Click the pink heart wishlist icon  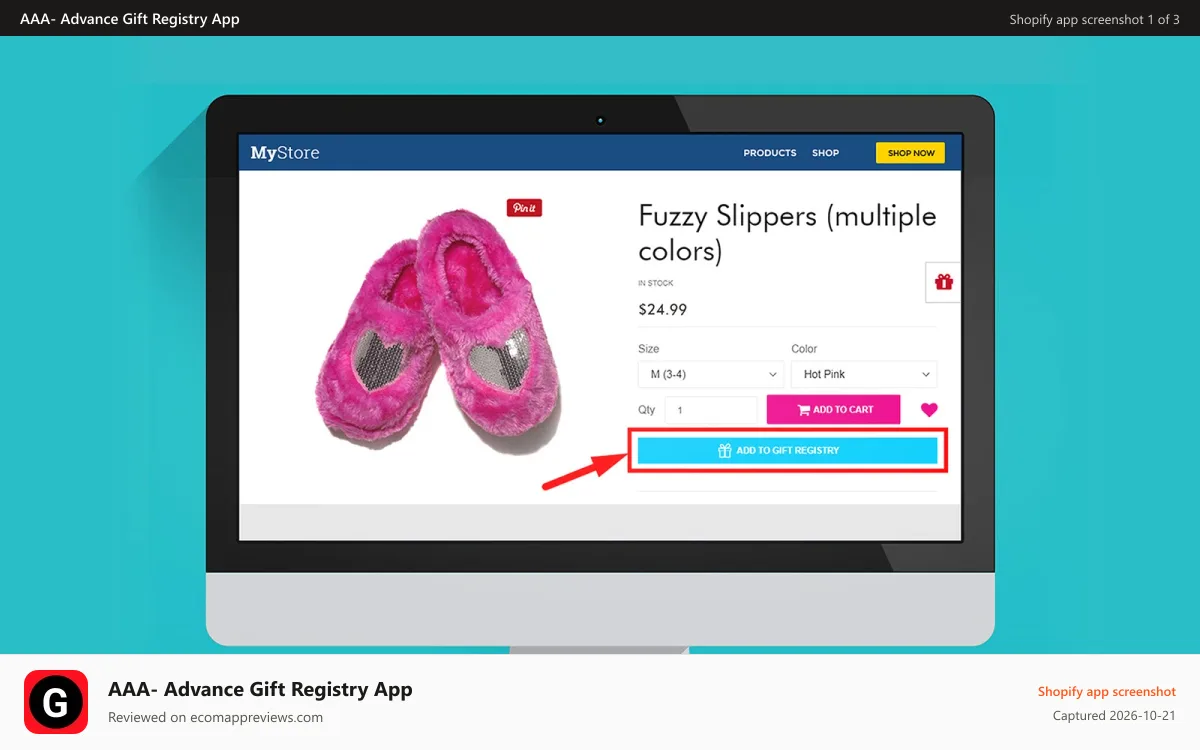929,409
